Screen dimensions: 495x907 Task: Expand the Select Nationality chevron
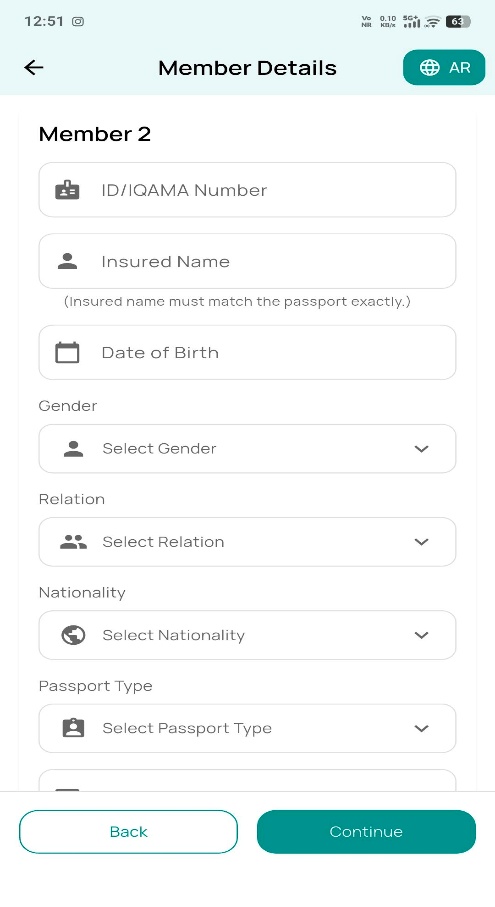point(422,635)
